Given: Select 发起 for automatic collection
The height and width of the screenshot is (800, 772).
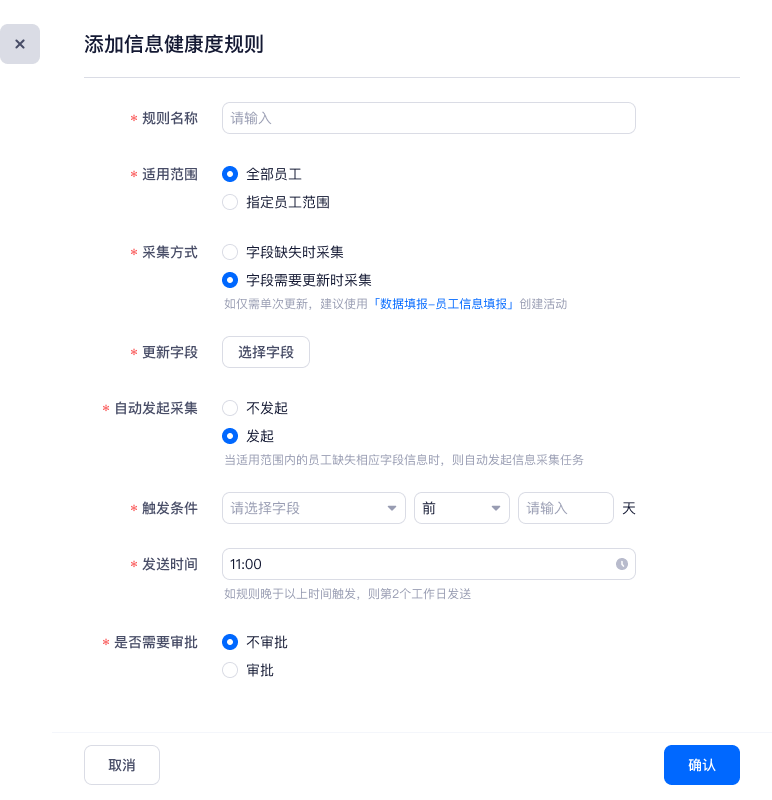Looking at the screenshot, I should tap(230, 436).
